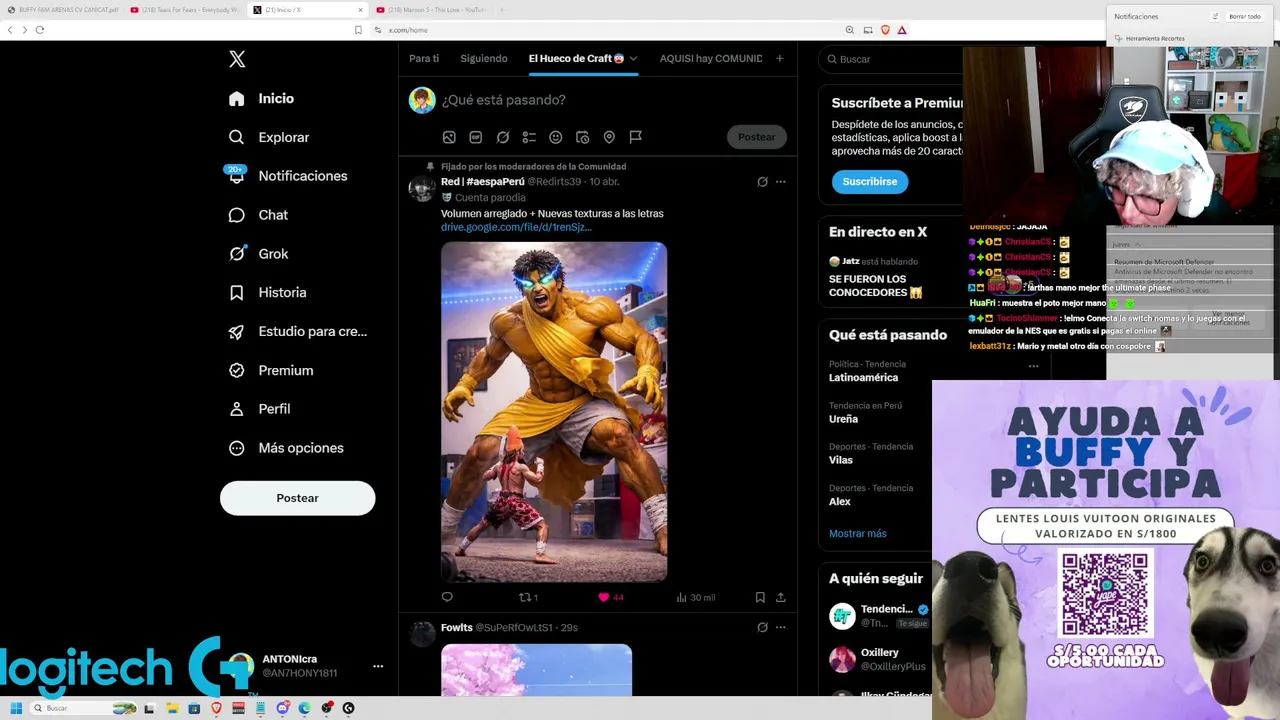The width and height of the screenshot is (1280, 720).
Task: Switch to the Para ti tab
Action: [424, 58]
